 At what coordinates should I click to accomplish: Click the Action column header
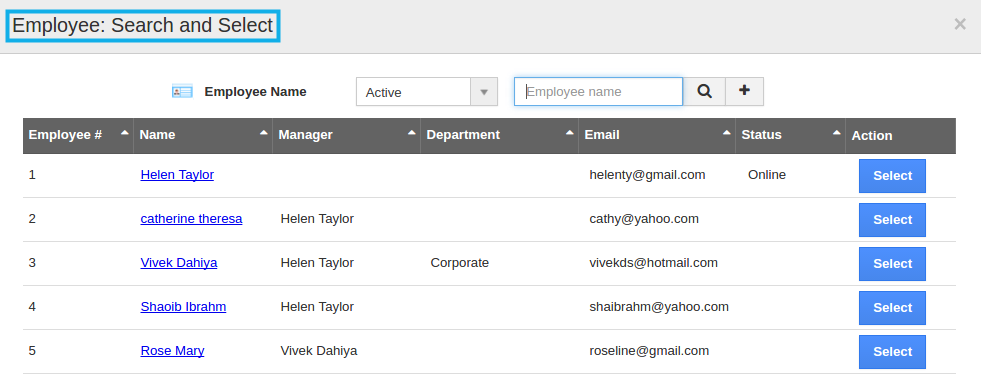point(900,135)
